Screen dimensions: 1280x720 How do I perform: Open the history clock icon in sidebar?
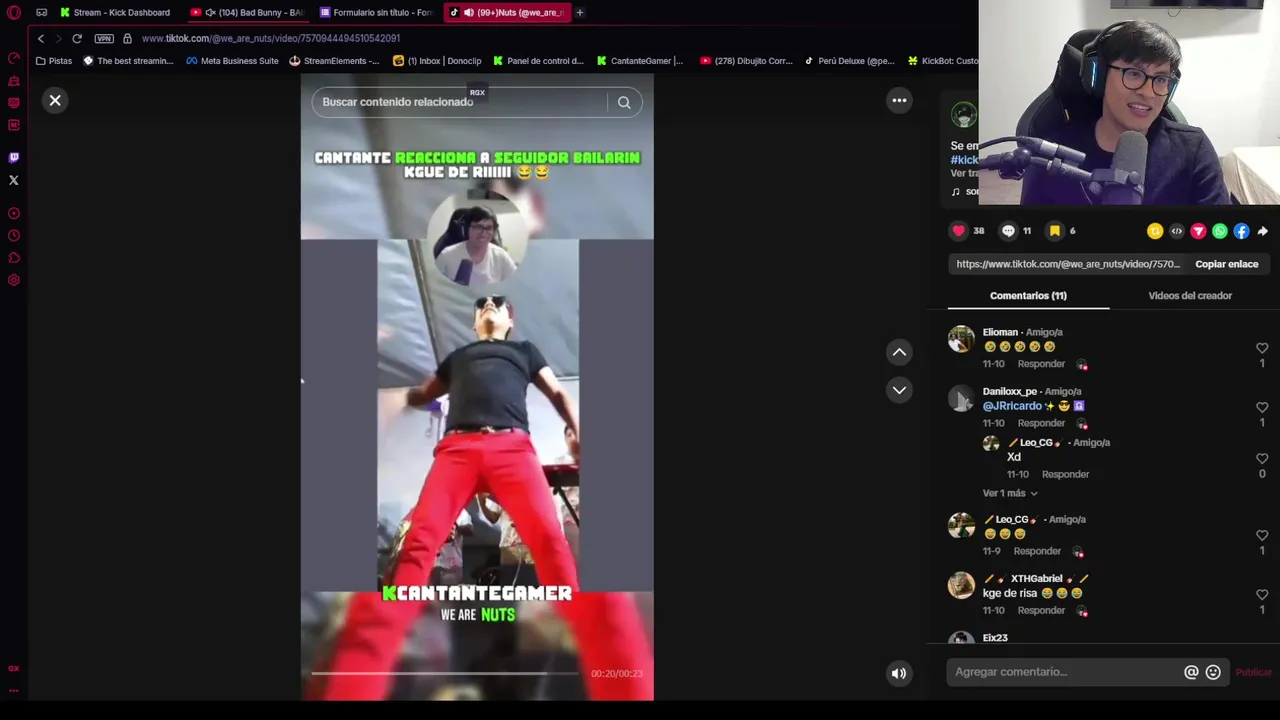click(x=14, y=236)
